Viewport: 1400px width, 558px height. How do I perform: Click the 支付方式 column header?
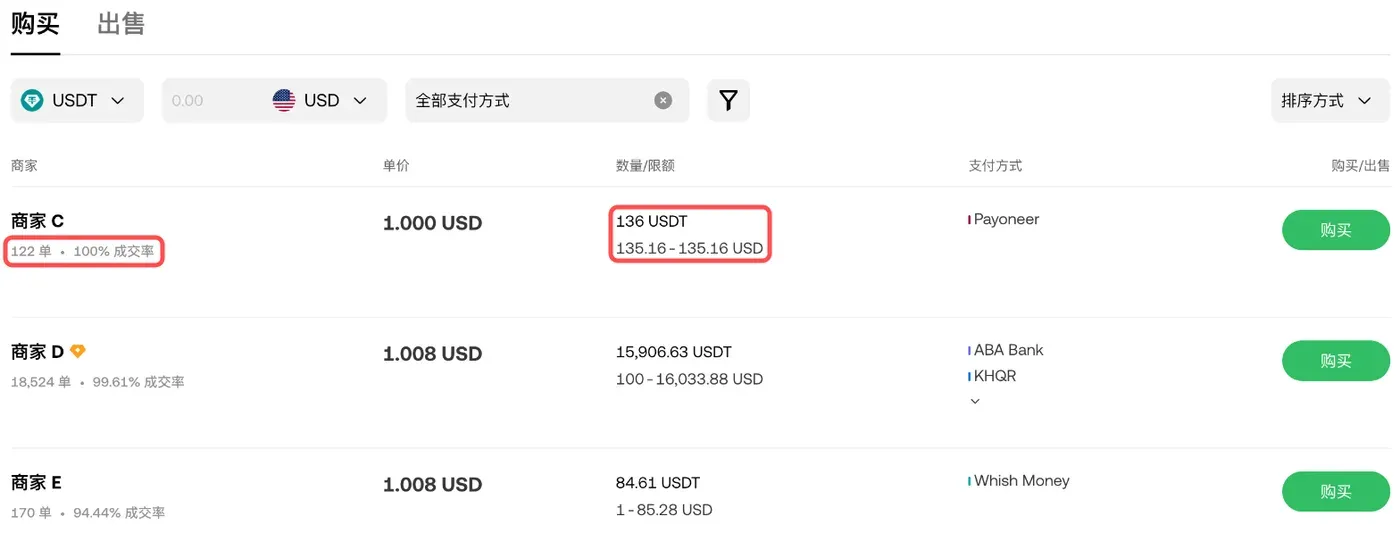[995, 166]
